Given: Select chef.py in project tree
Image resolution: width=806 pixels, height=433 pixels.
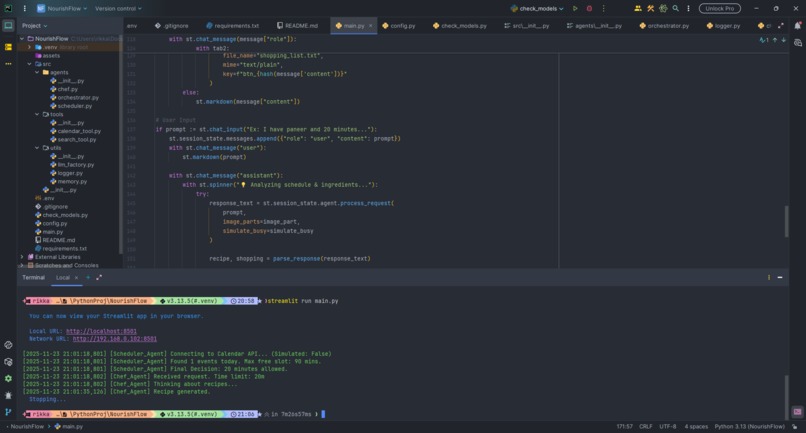Looking at the screenshot, I should [64, 89].
